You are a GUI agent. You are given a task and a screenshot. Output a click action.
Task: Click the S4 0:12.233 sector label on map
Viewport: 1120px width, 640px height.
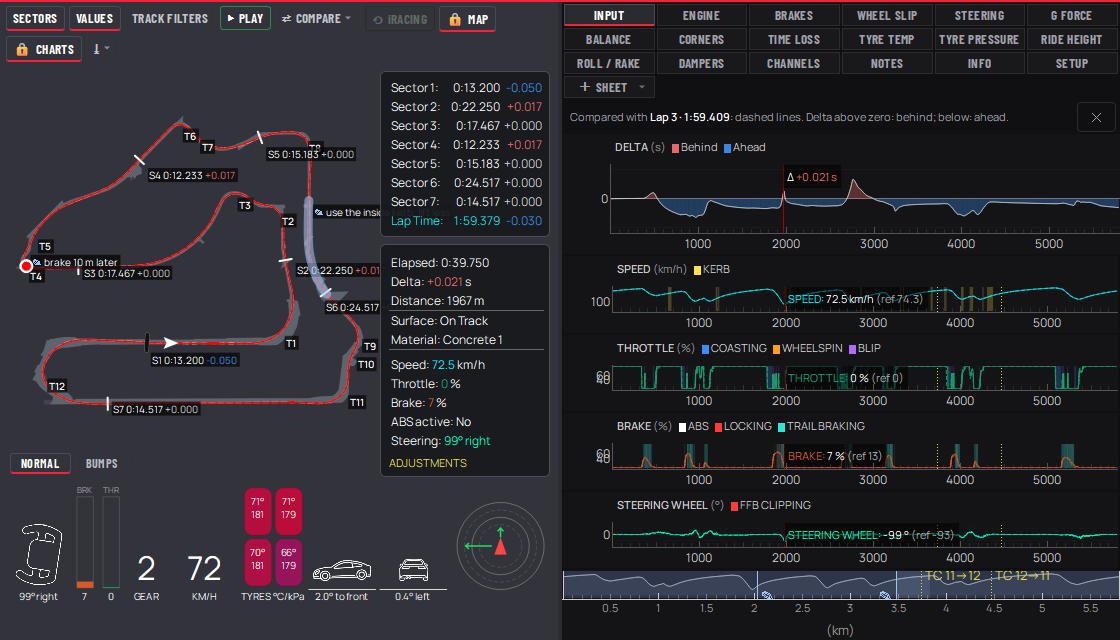tap(192, 175)
